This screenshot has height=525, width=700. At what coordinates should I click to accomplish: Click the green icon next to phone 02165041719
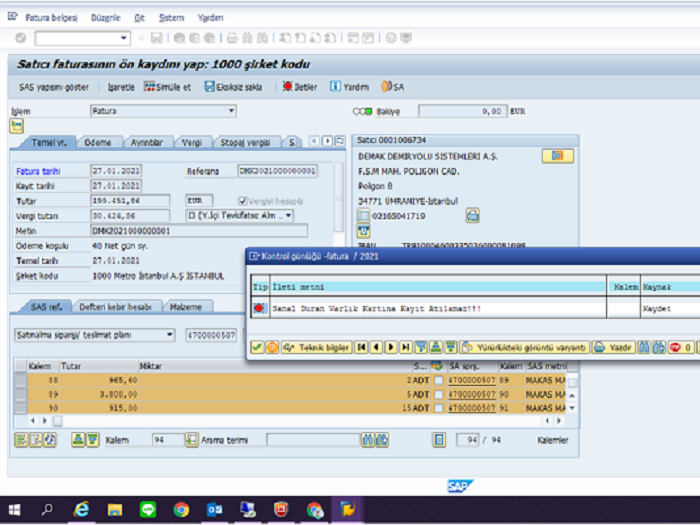[473, 216]
